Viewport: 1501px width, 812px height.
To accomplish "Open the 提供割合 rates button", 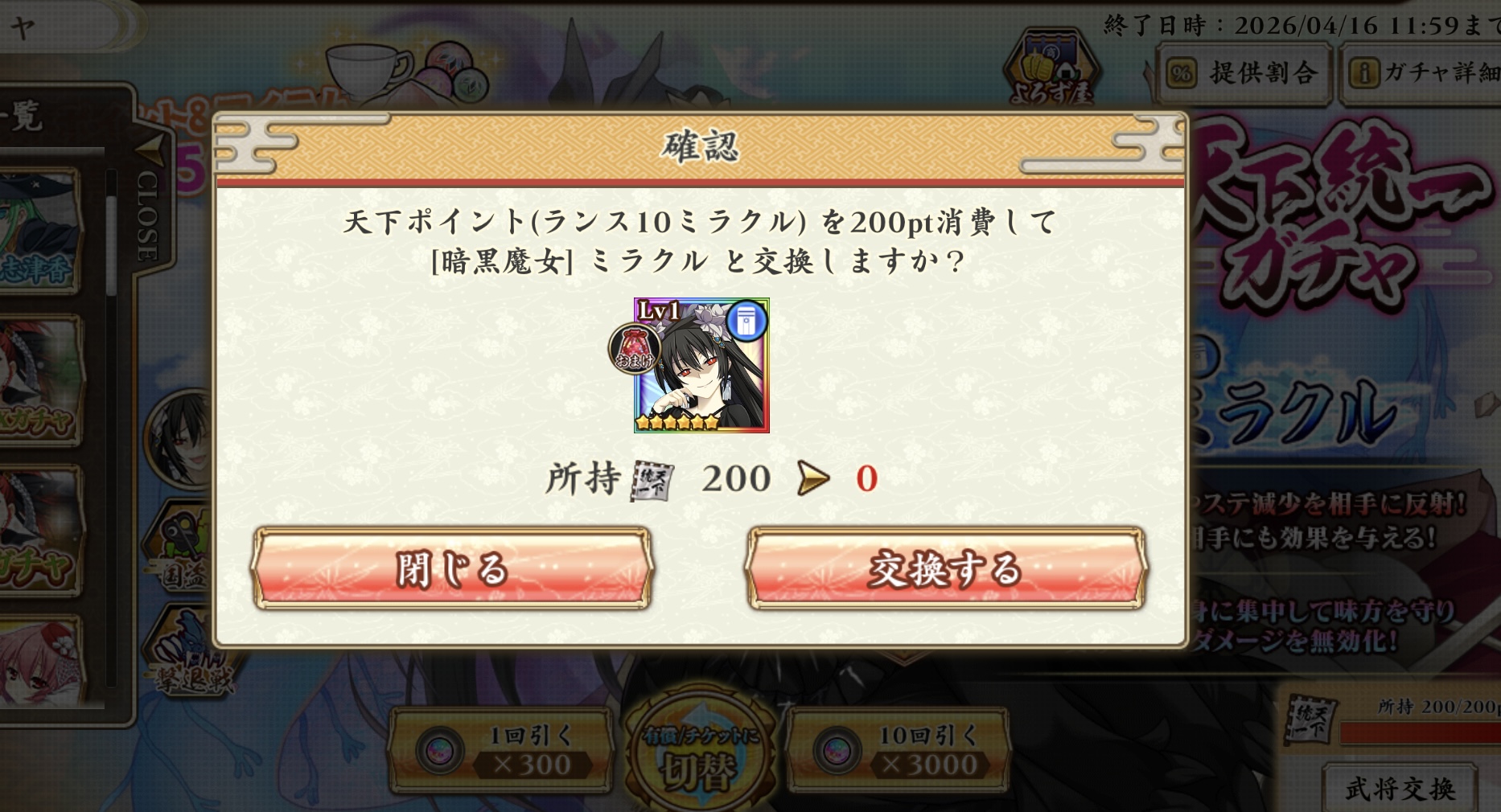I will [x=1244, y=74].
